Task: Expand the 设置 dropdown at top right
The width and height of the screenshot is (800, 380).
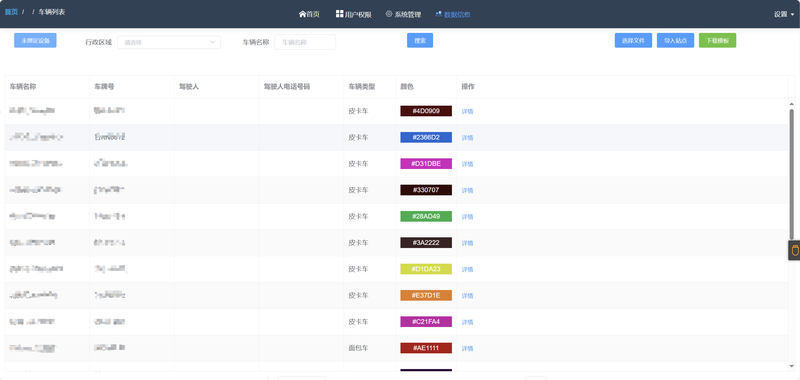Action: [x=784, y=14]
